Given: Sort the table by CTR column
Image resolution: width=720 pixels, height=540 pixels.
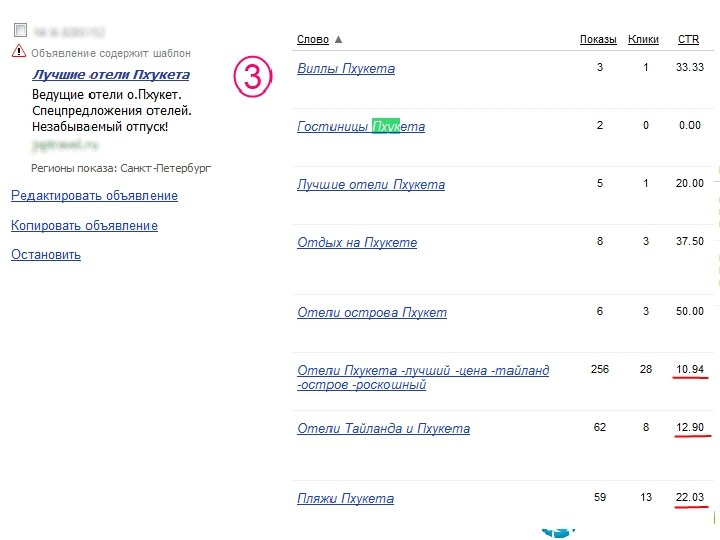Looking at the screenshot, I should 688,40.
